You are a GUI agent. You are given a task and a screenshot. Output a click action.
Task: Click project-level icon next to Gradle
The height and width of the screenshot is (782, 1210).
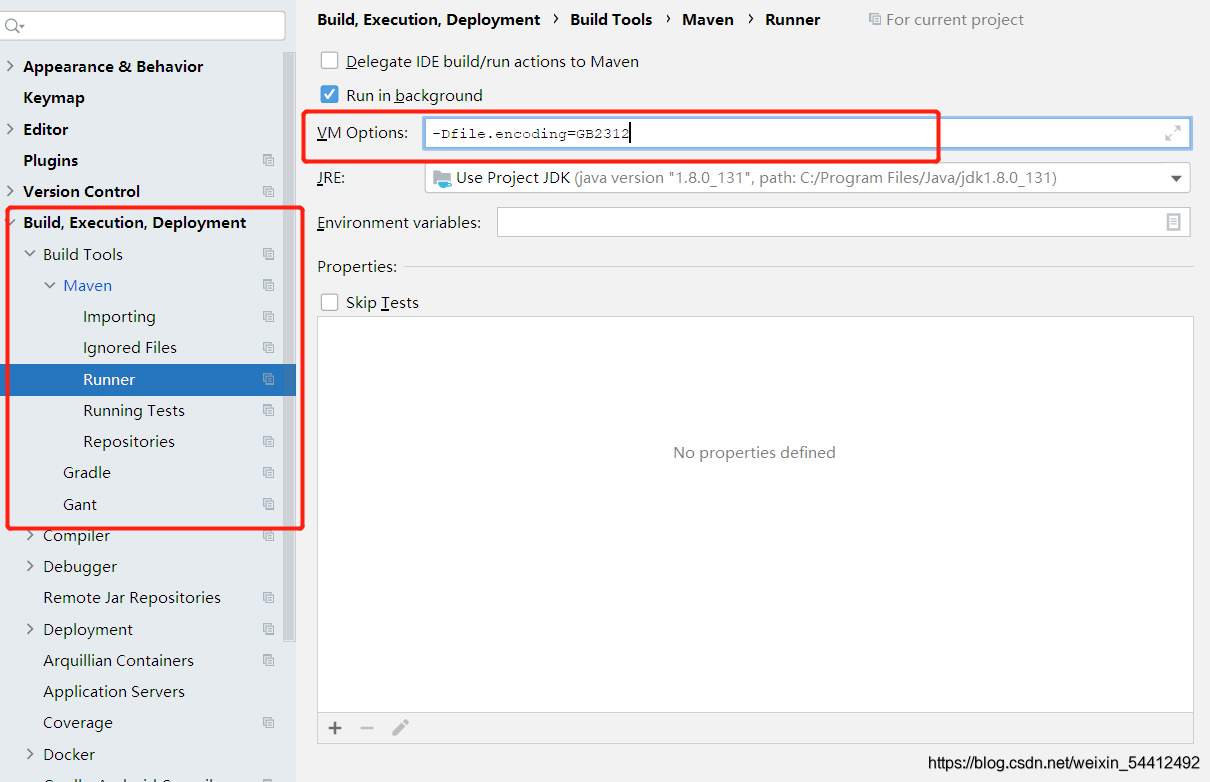tap(268, 472)
